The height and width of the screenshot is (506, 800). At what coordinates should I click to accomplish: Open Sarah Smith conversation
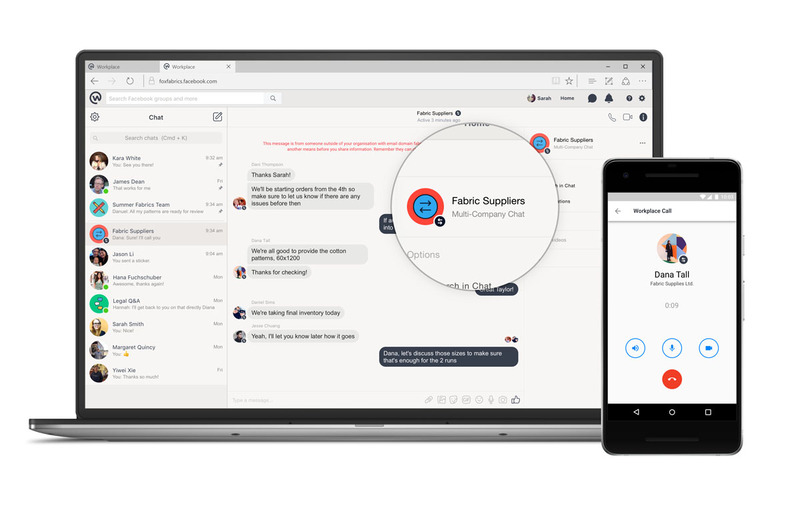click(x=156, y=327)
